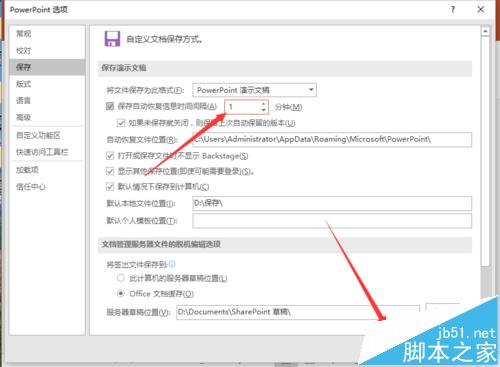
Task: Open the 快速访问工具栏 category
Action: [42, 152]
